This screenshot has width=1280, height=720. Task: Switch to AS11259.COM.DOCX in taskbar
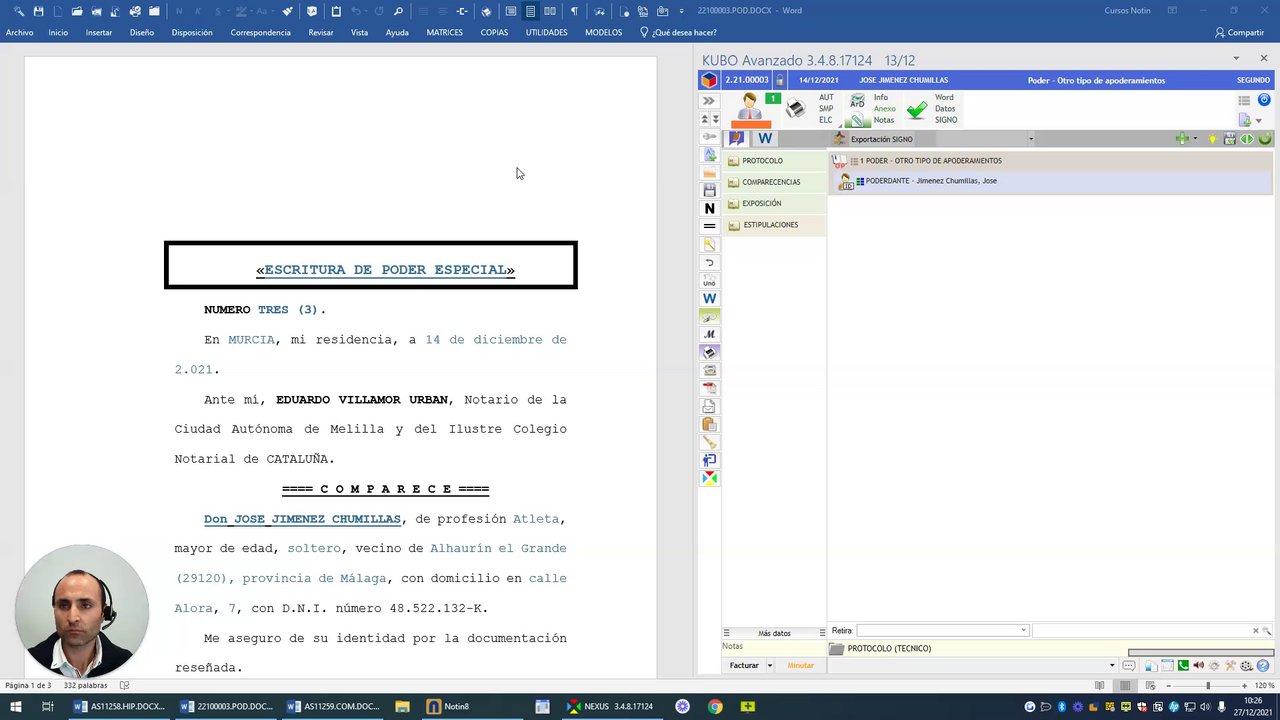[x=334, y=706]
